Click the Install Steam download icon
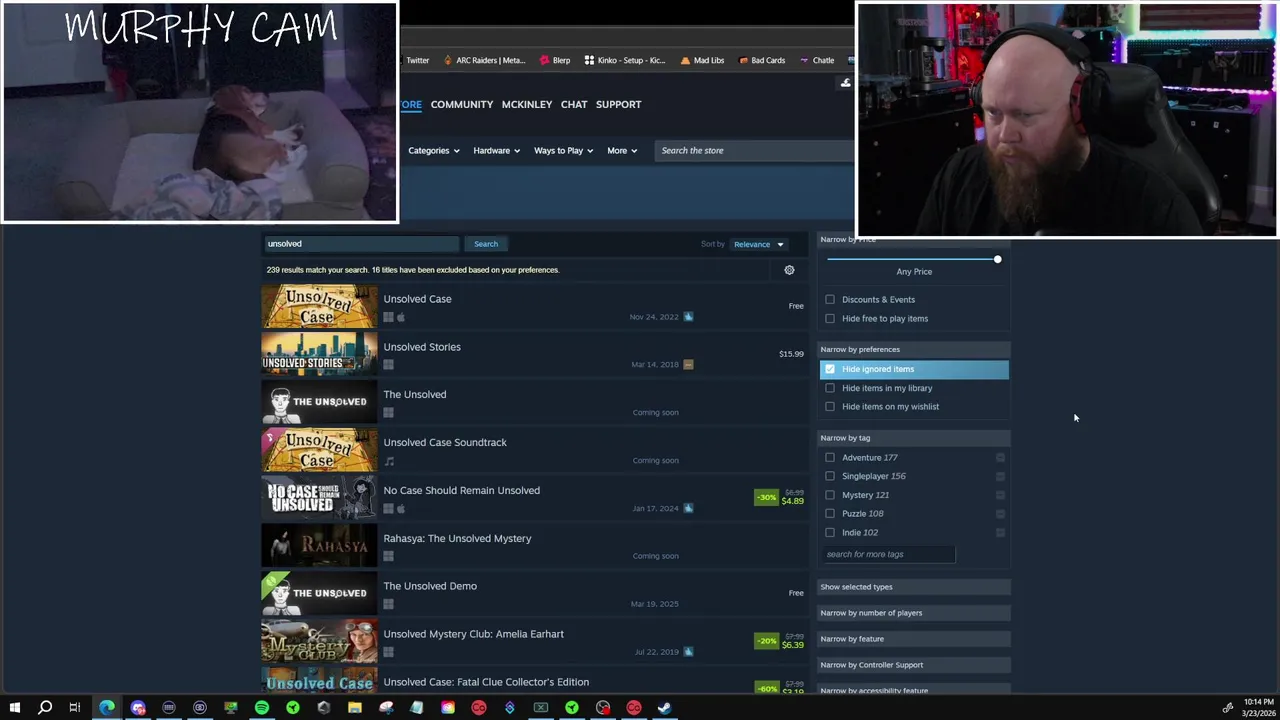The image size is (1280, 720). (x=846, y=83)
